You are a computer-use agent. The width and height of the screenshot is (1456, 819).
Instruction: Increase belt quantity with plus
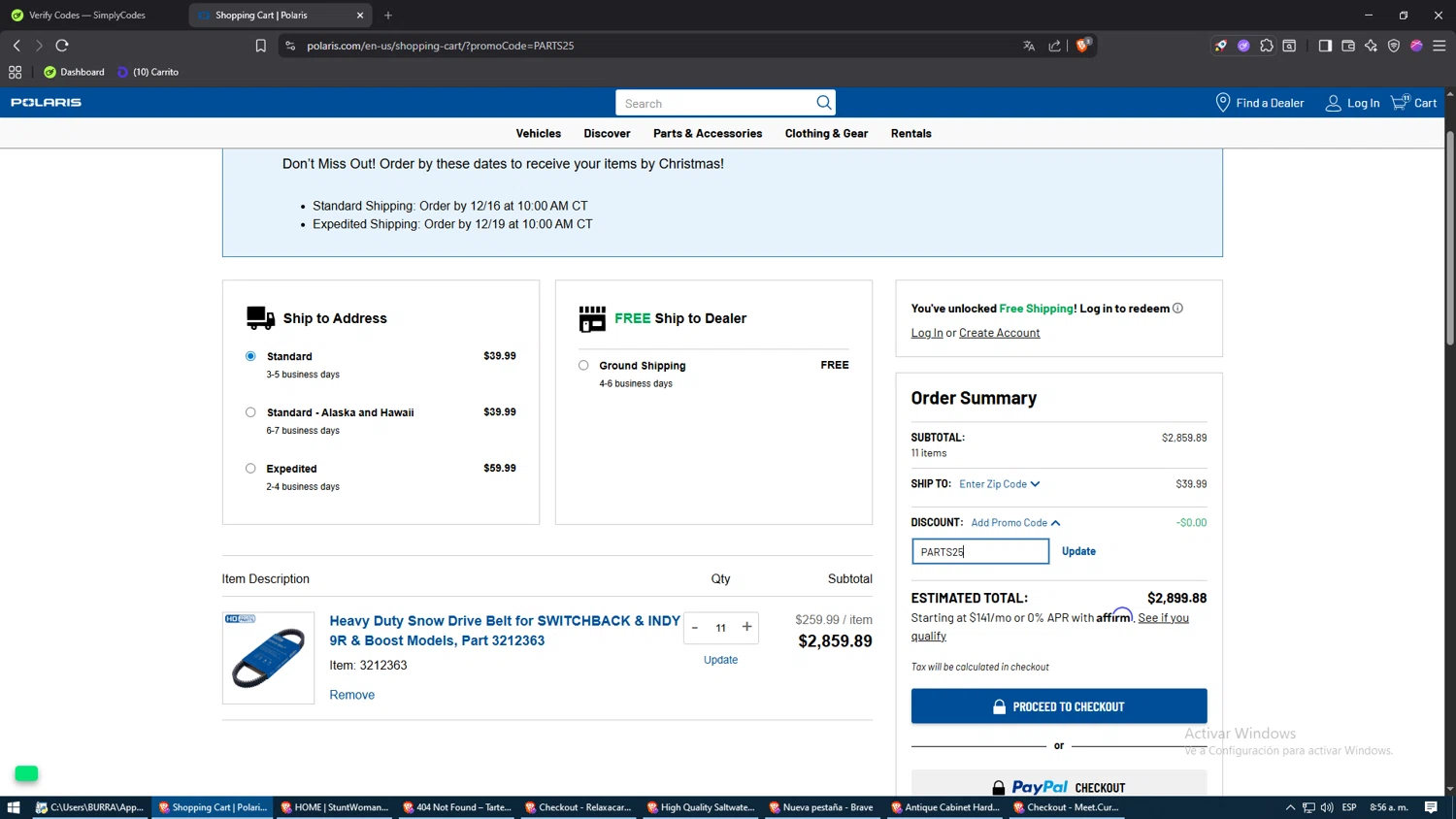click(746, 627)
